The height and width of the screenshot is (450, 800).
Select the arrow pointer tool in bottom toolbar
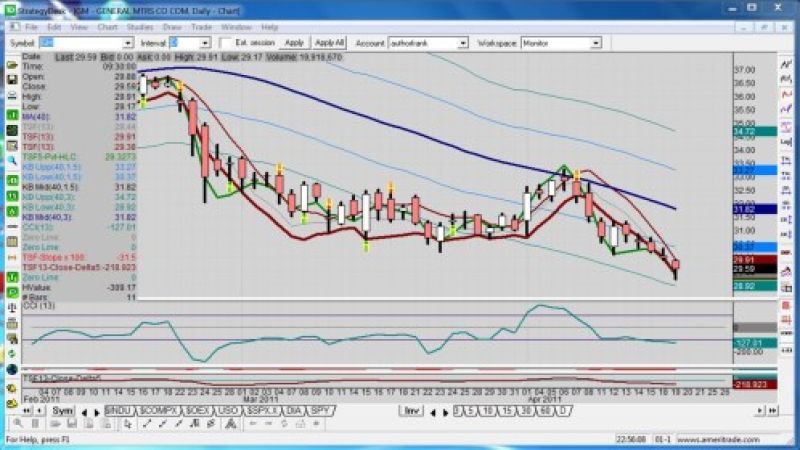click(x=129, y=425)
